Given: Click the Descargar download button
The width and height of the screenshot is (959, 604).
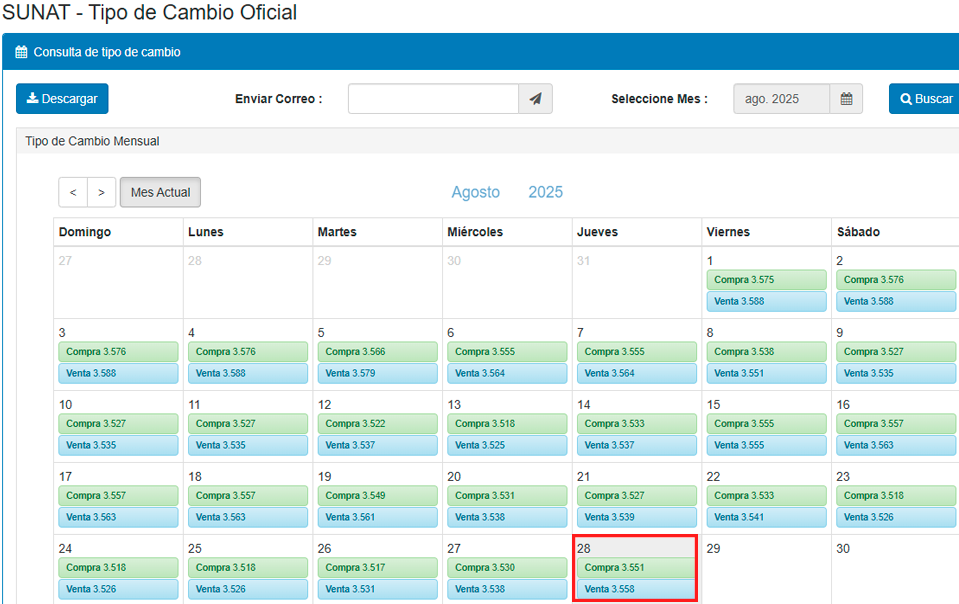Looking at the screenshot, I should [62, 98].
